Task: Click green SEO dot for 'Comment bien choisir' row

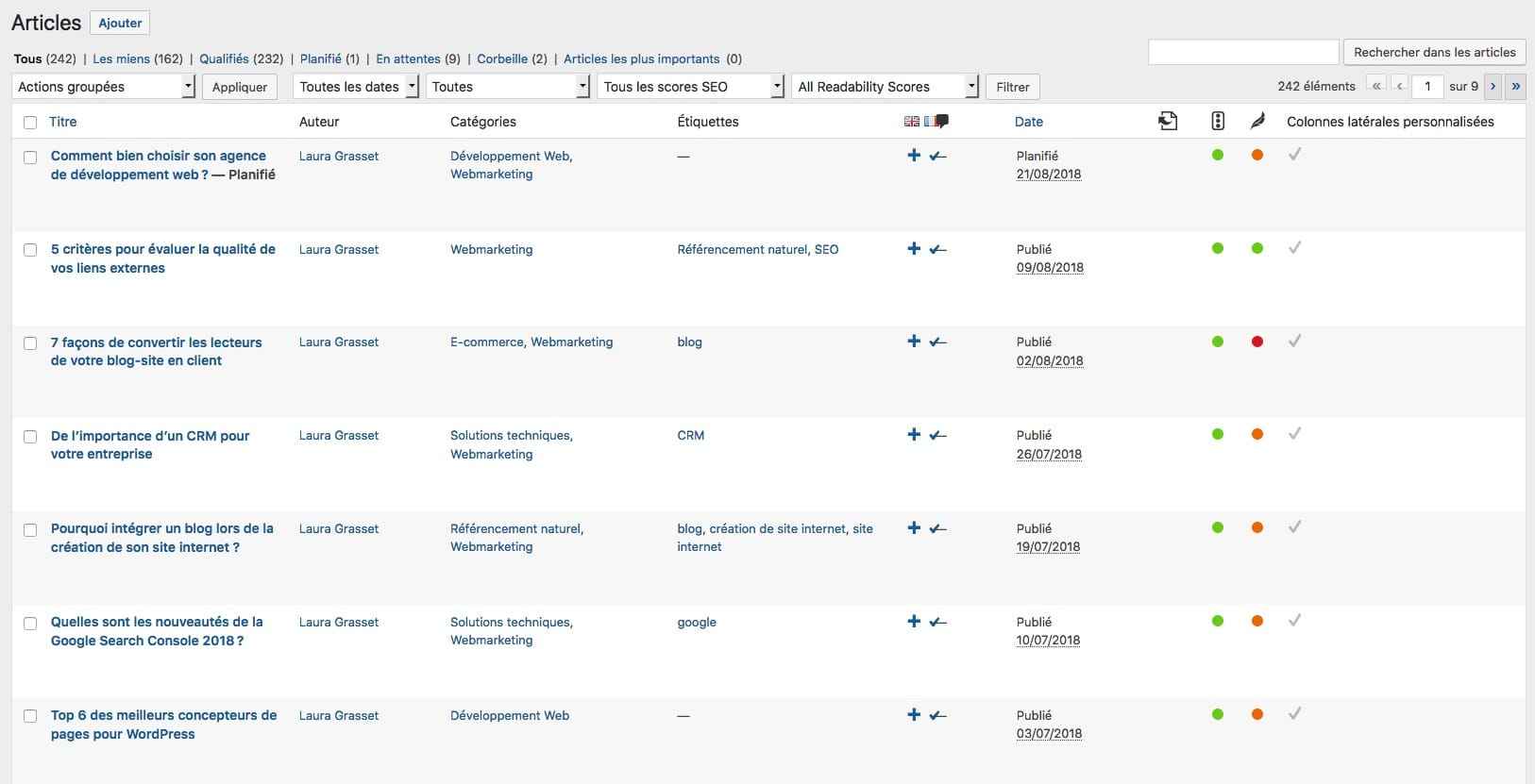Action: (1218, 155)
